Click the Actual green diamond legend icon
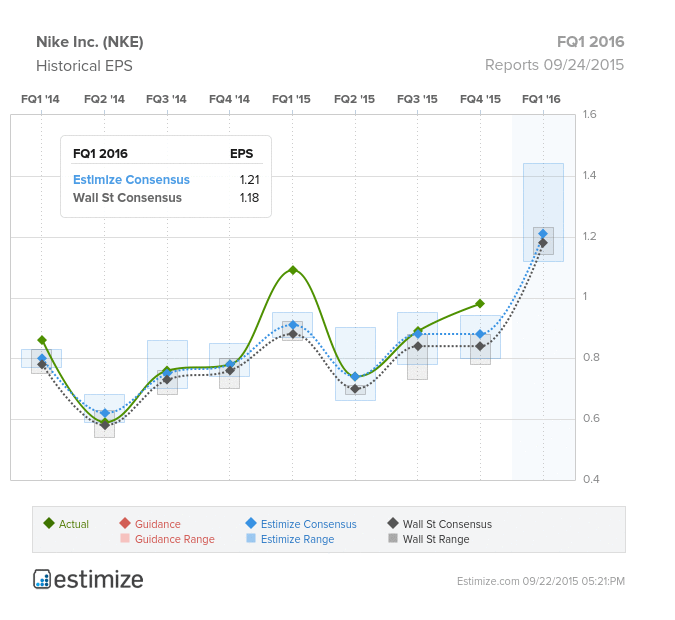The width and height of the screenshot is (675, 620). [x=49, y=523]
